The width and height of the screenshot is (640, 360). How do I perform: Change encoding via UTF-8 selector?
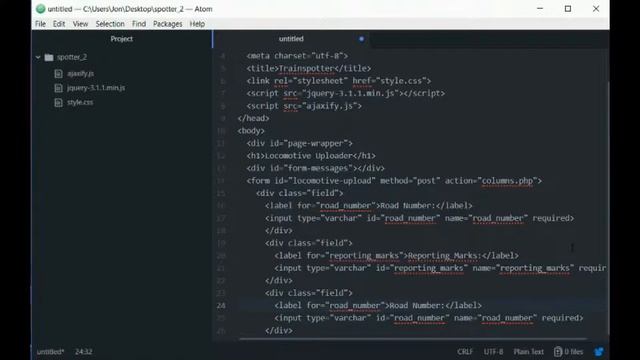click(493, 352)
